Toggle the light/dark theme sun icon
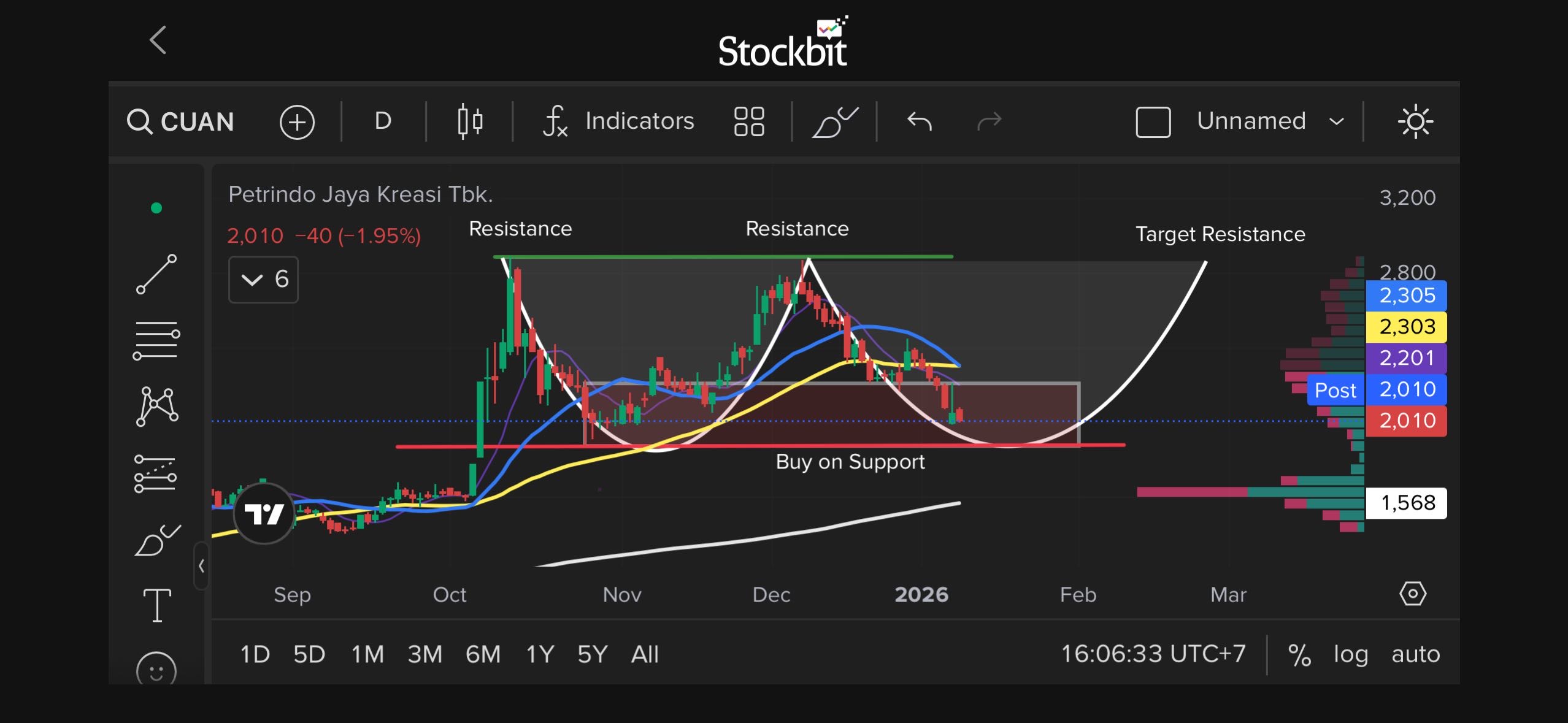 [x=1415, y=121]
